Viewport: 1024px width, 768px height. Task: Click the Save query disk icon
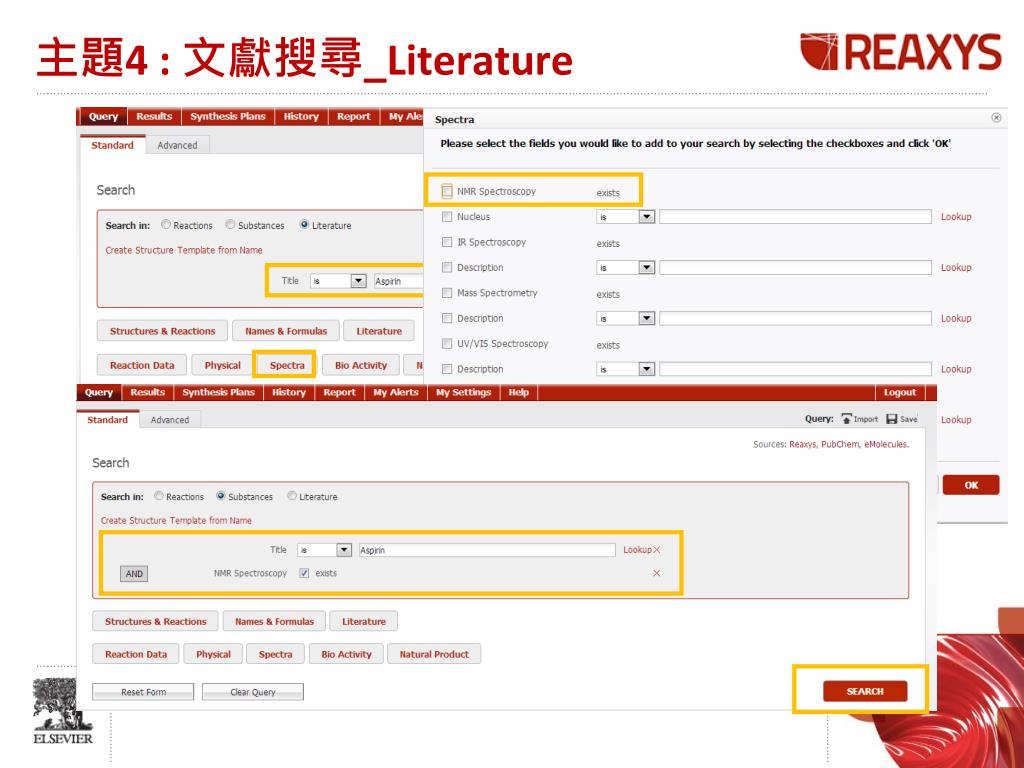[x=891, y=419]
